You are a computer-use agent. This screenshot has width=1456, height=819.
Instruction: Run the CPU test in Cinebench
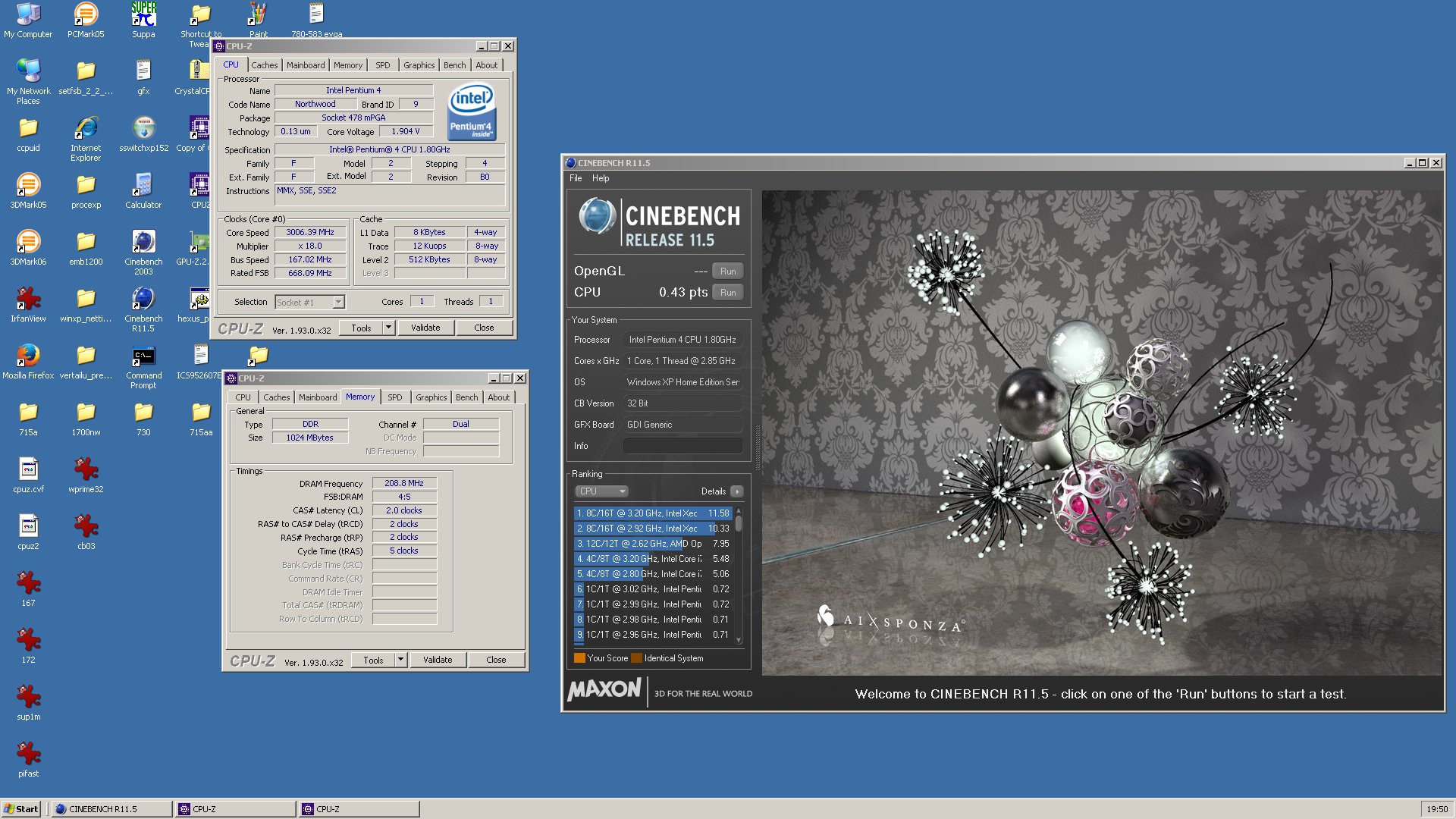(728, 292)
